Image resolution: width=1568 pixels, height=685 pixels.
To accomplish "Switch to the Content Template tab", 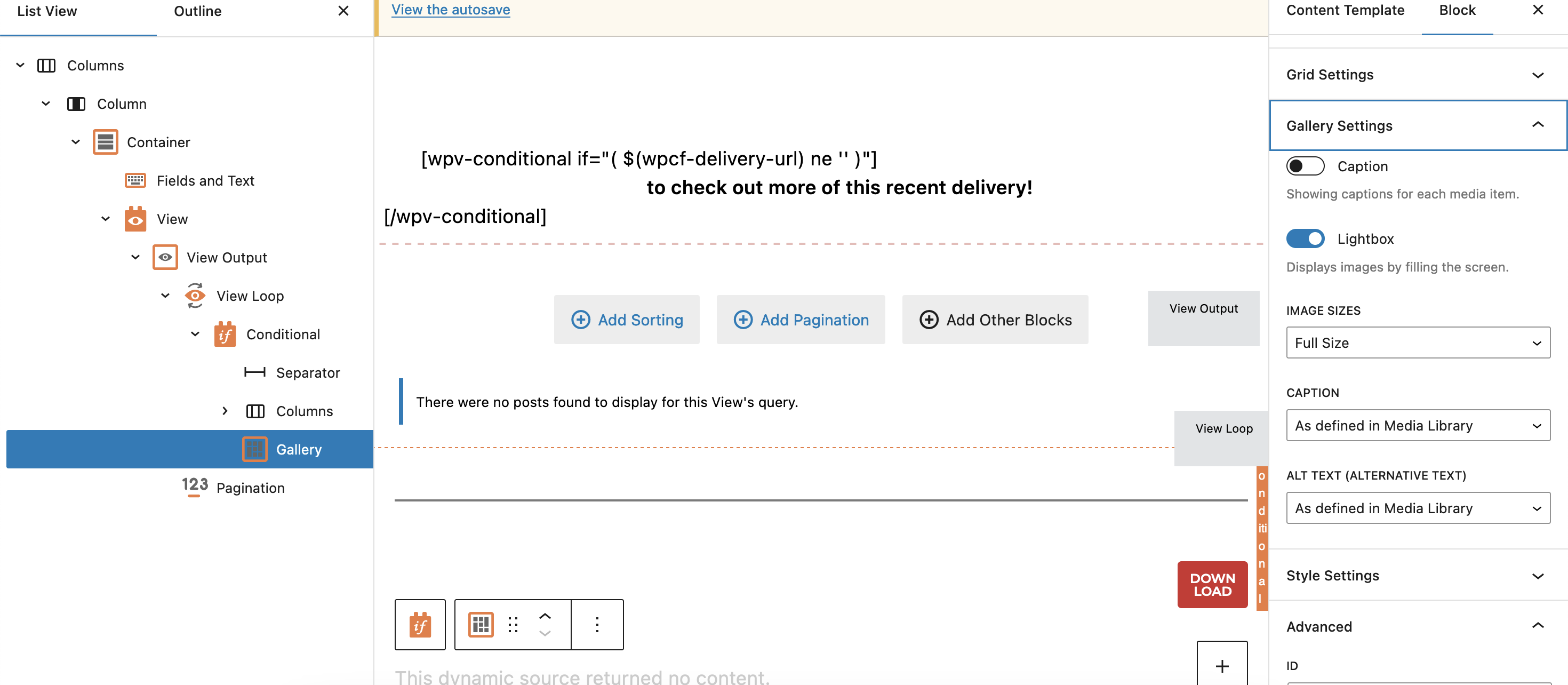I will (x=1345, y=10).
